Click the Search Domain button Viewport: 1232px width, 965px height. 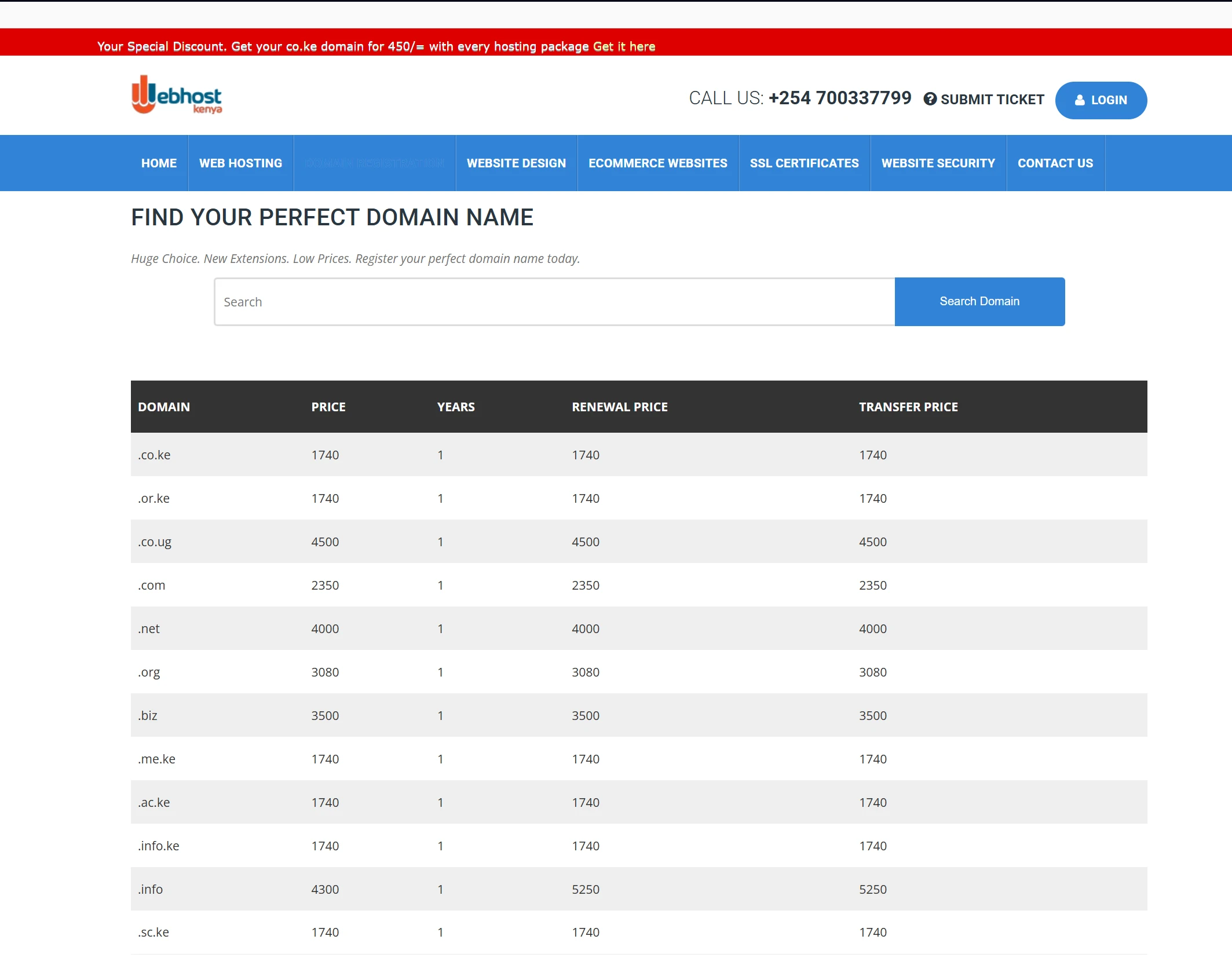click(x=979, y=302)
